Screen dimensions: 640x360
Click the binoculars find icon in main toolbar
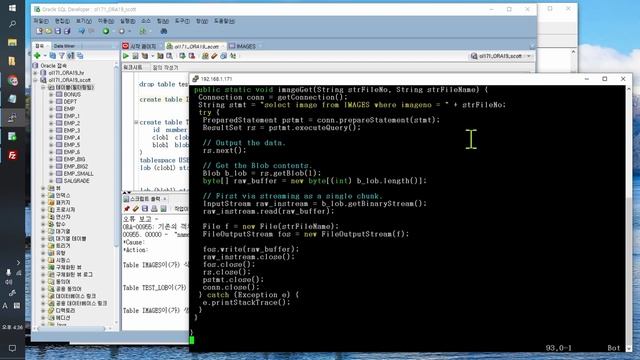click(x=164, y=31)
